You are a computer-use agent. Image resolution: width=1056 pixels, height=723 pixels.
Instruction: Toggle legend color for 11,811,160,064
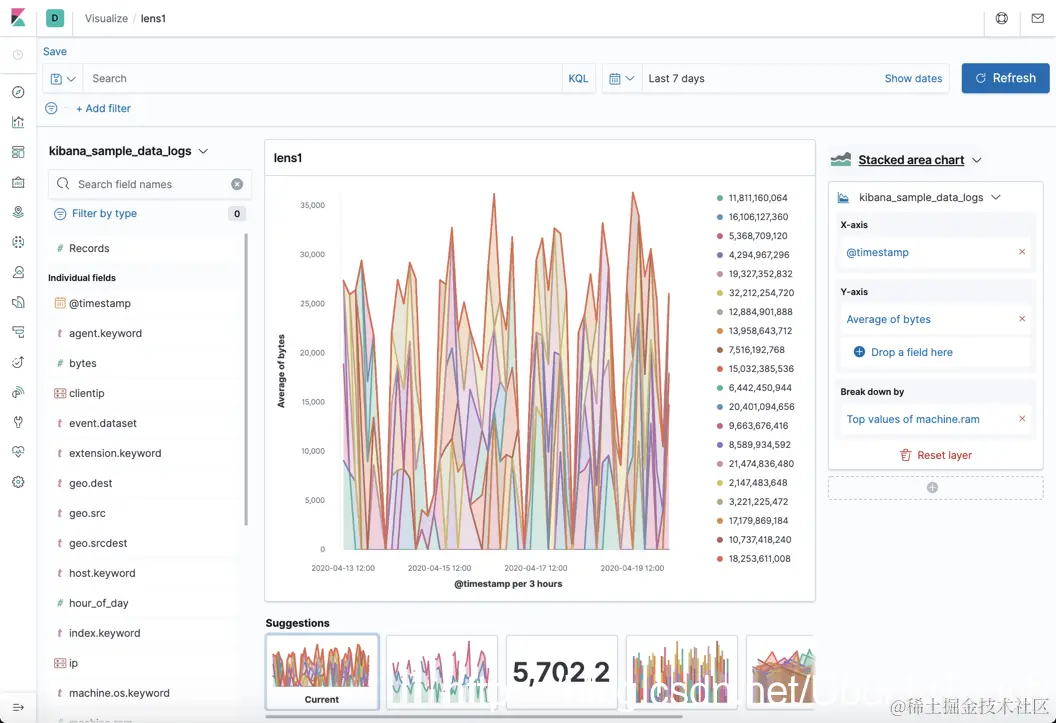pos(720,198)
